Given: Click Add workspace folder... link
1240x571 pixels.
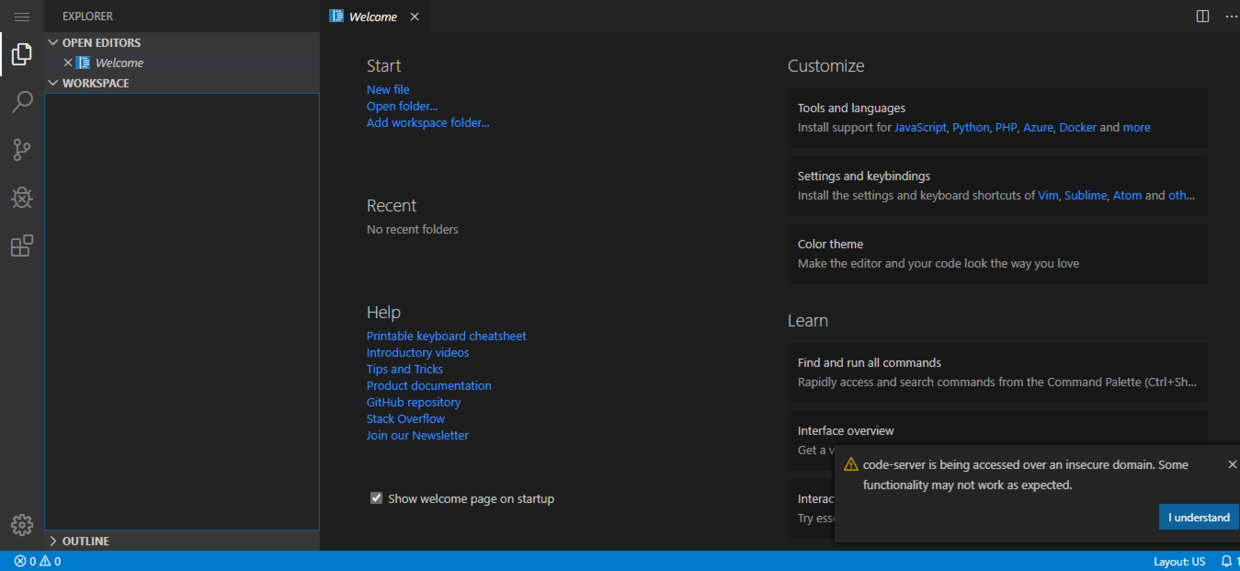Looking at the screenshot, I should [x=428, y=123].
